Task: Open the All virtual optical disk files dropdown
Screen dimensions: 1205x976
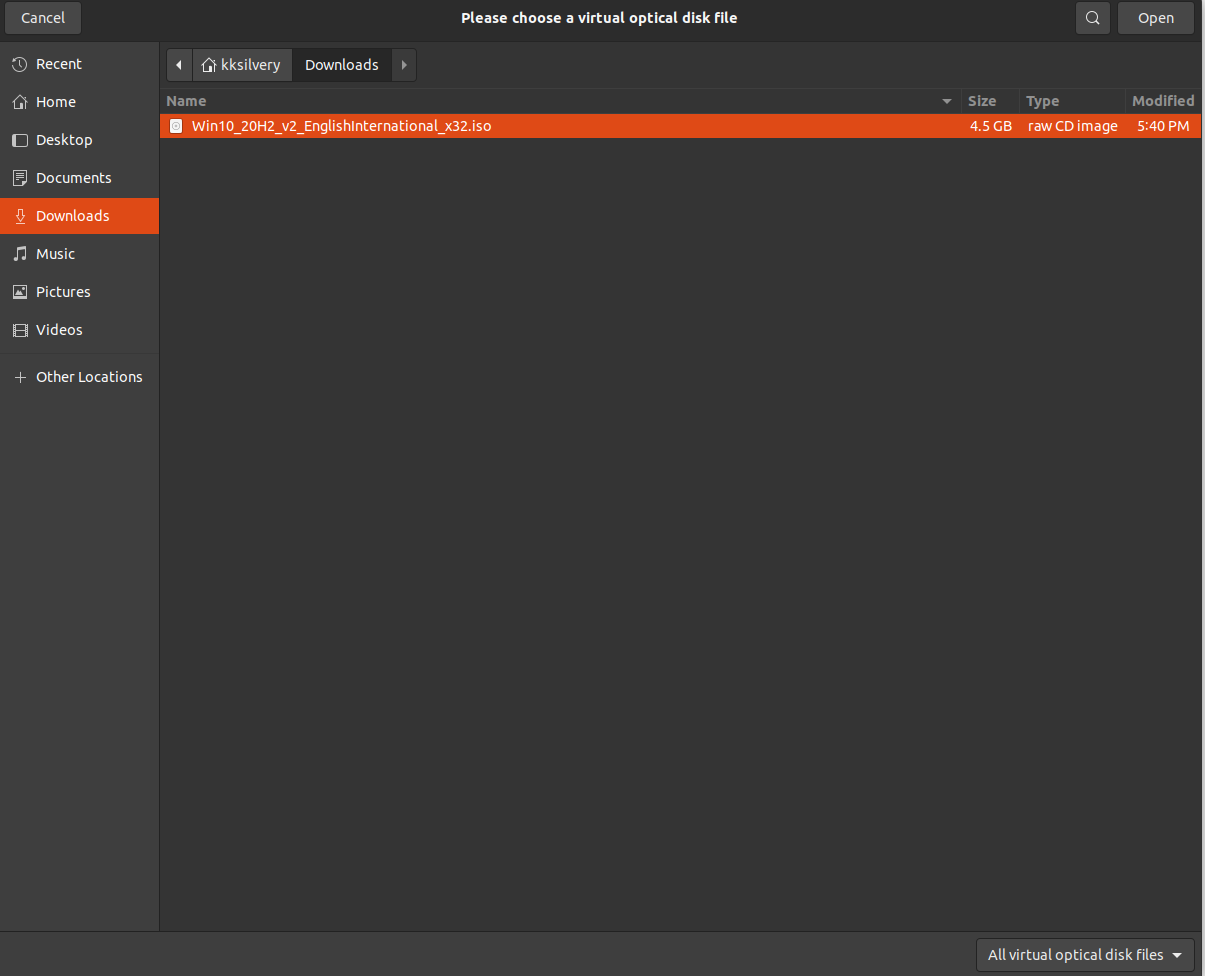Action: pos(1085,955)
